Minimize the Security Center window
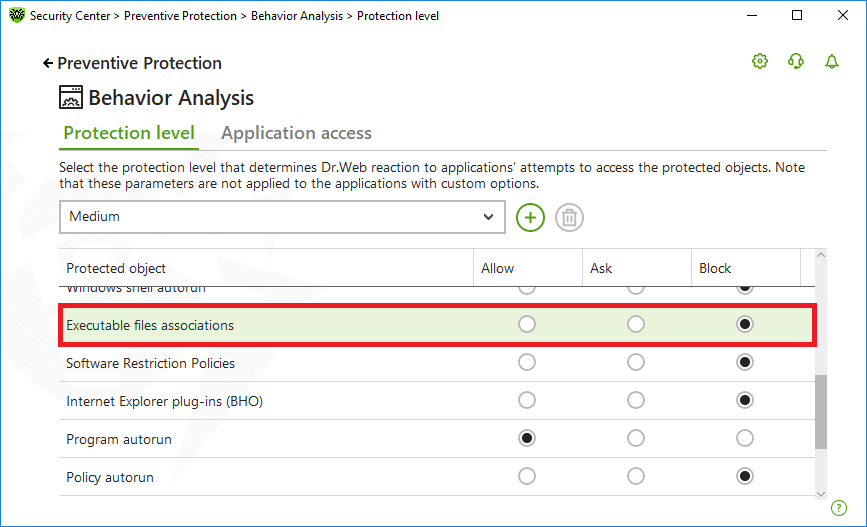This screenshot has width=867, height=527. 751,15
